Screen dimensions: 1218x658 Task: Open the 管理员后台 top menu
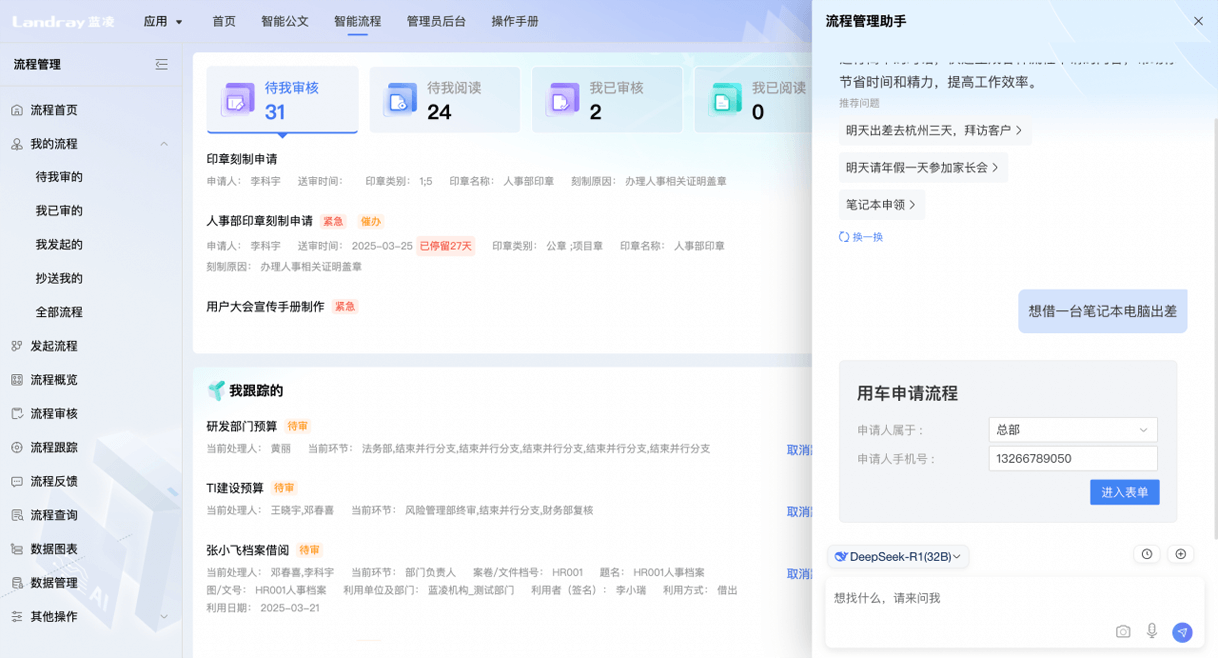pos(436,21)
